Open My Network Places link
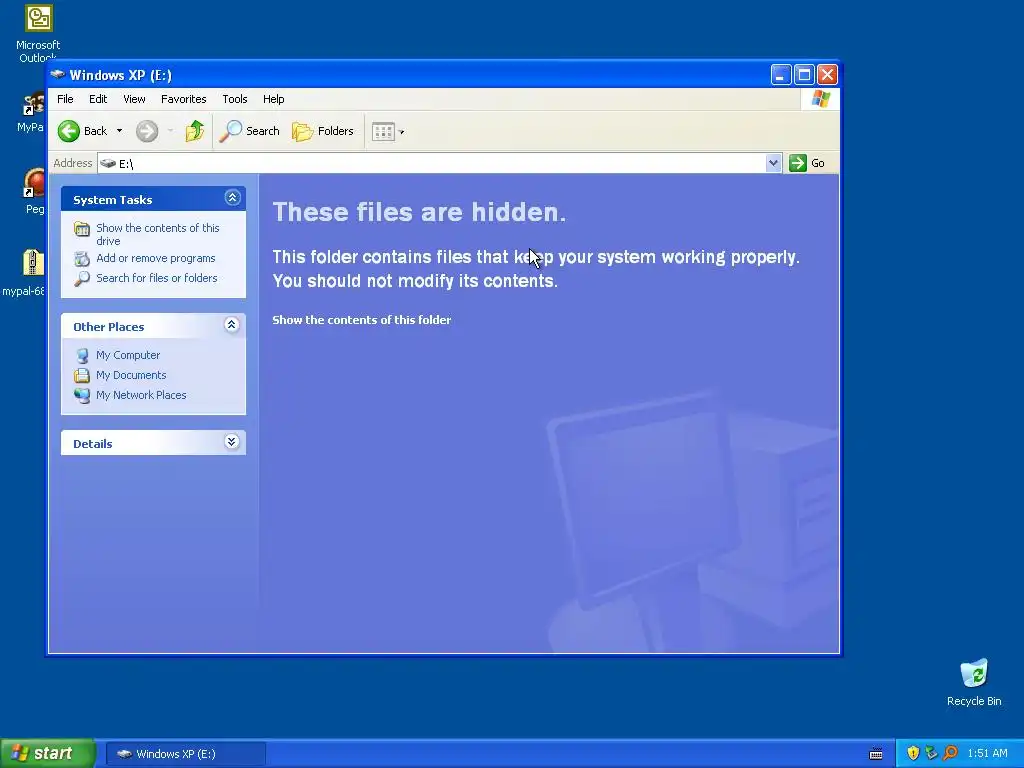 pyautogui.click(x=141, y=395)
